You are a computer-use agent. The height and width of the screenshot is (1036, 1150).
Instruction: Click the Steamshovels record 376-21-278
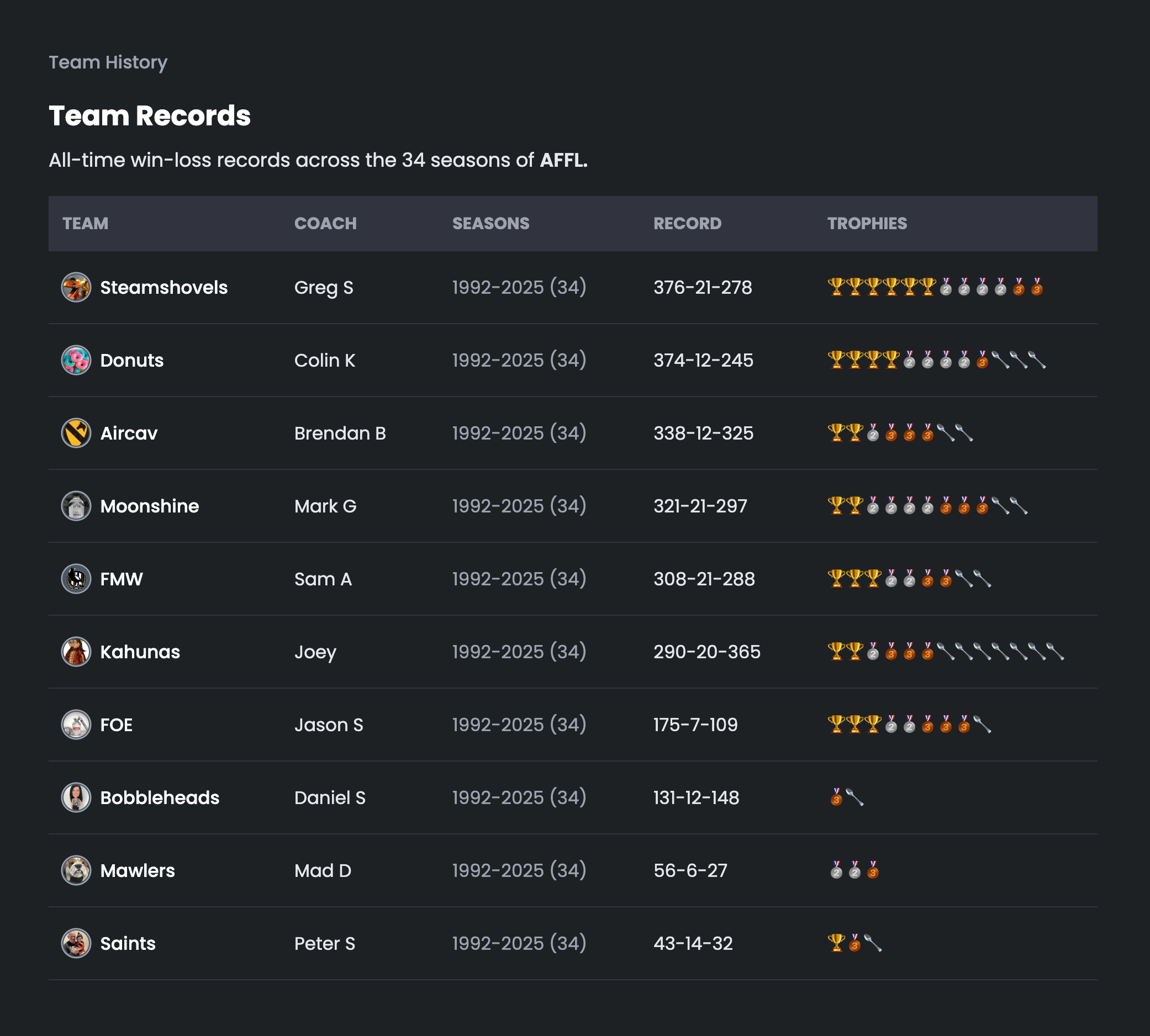click(x=702, y=288)
